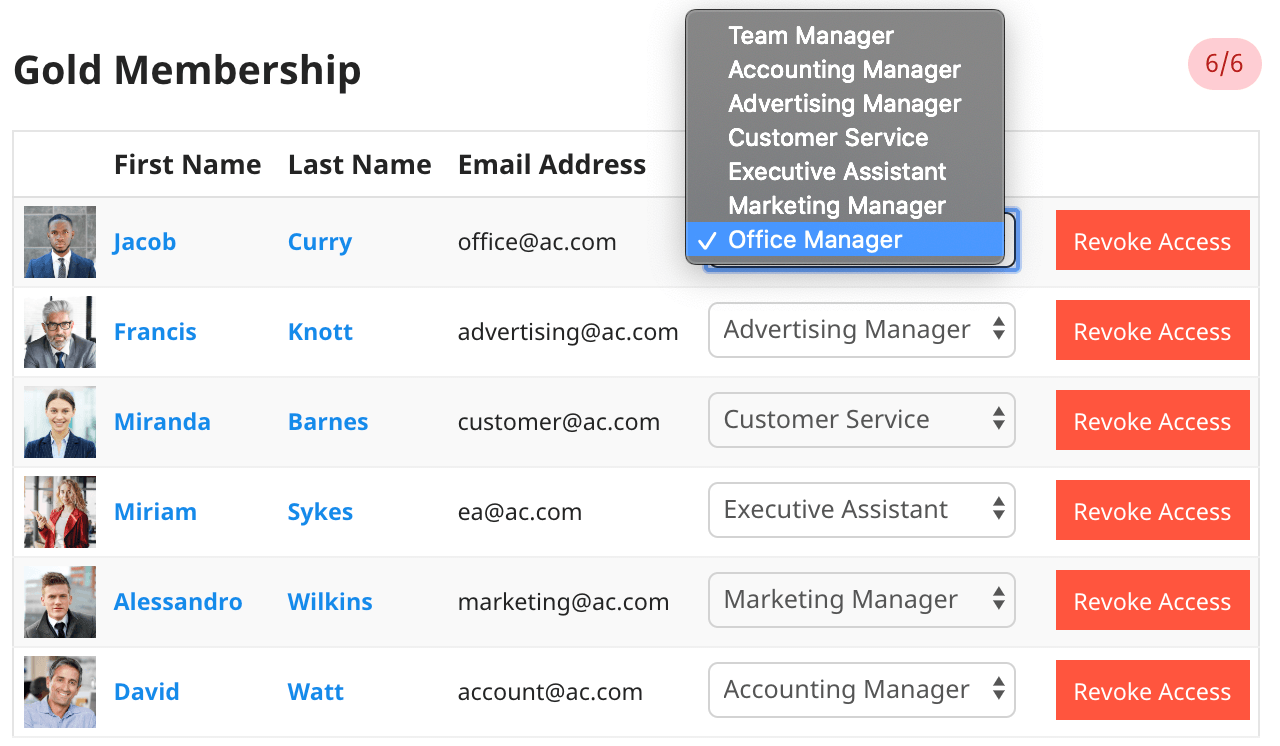The image size is (1280, 746).
Task: Click Miranda Barnes' avatar picture
Action: (x=60, y=422)
